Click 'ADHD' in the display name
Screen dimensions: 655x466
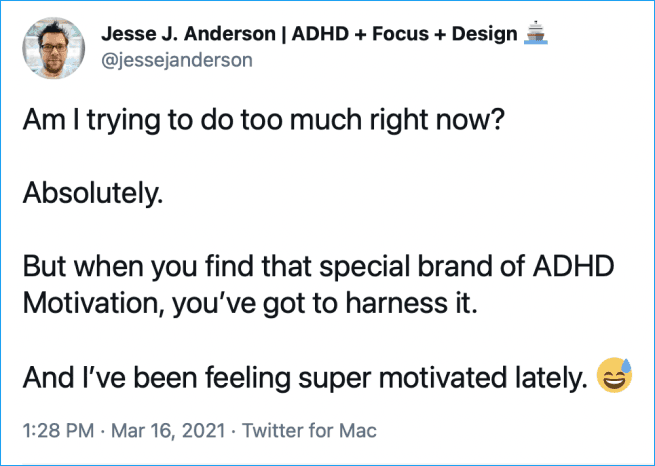(x=320, y=33)
